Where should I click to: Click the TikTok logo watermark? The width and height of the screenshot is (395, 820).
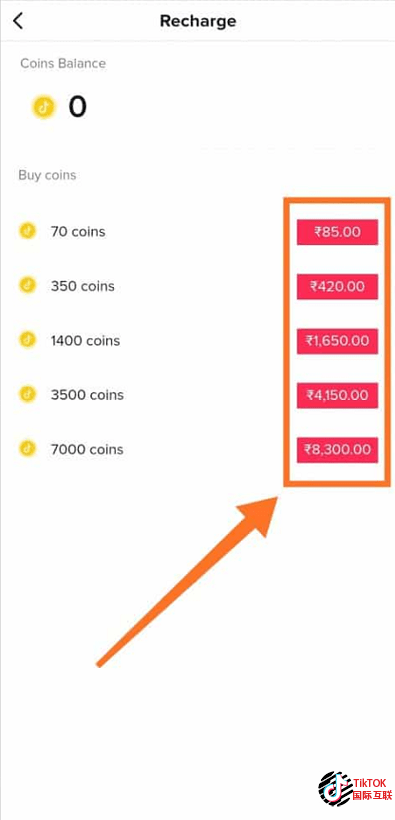(355, 786)
